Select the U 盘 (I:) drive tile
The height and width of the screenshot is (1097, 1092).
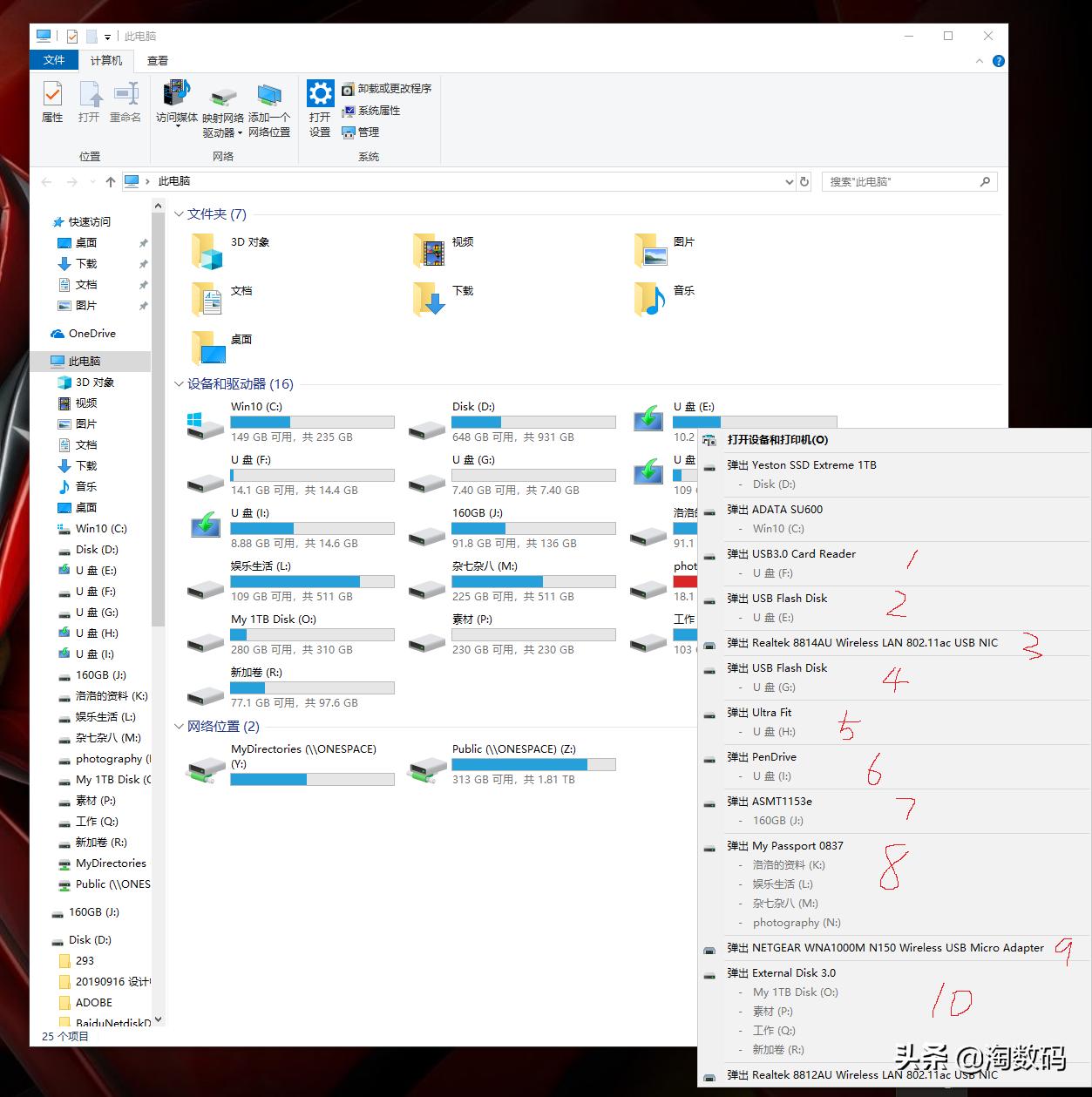291,528
